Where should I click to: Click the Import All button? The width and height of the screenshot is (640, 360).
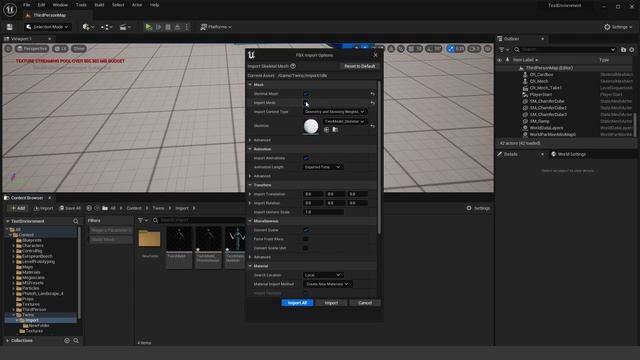click(297, 303)
